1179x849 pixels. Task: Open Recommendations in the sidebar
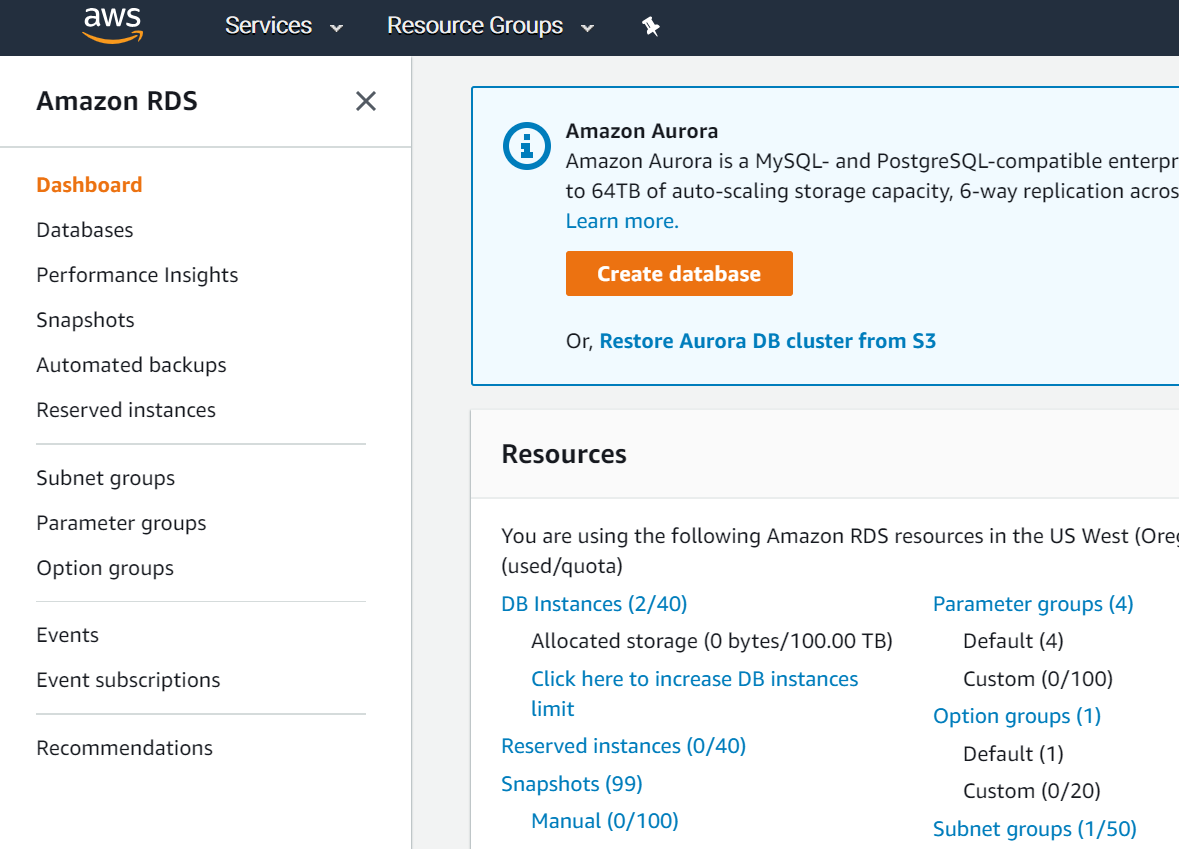(124, 748)
